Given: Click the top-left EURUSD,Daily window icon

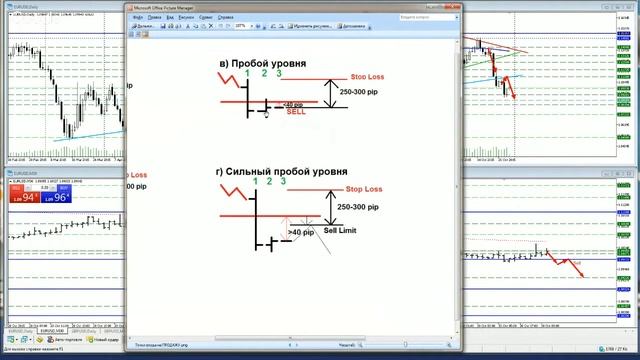Looking at the screenshot, I should pyautogui.click(x=10, y=7).
